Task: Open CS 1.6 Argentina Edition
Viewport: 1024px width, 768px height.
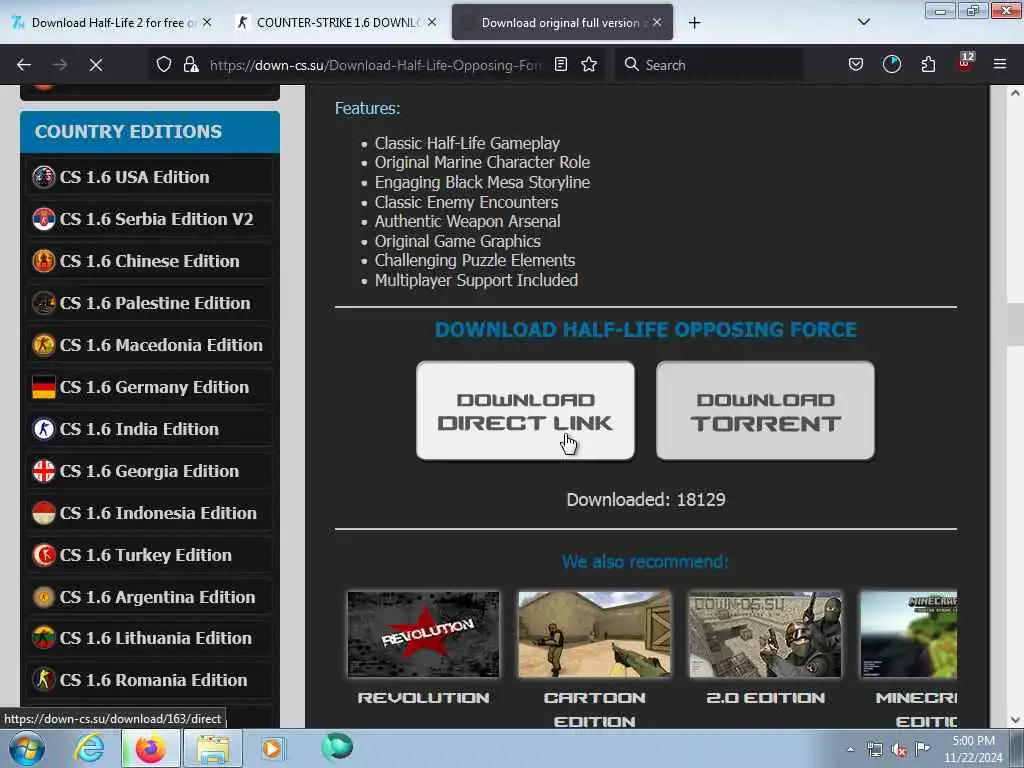Action: click(x=150, y=597)
